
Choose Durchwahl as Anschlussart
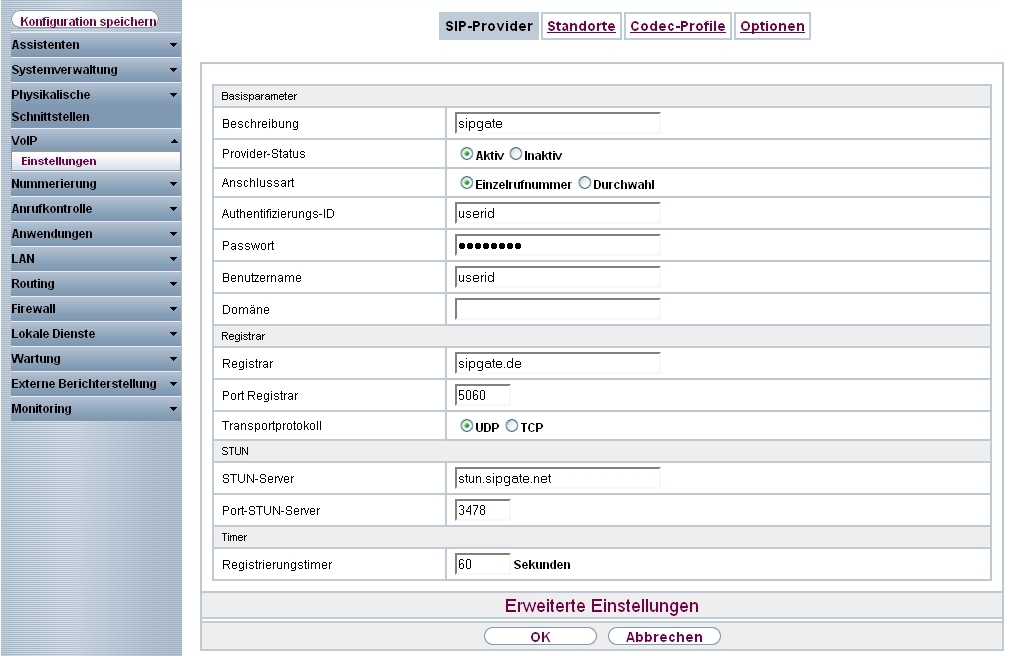[584, 183]
